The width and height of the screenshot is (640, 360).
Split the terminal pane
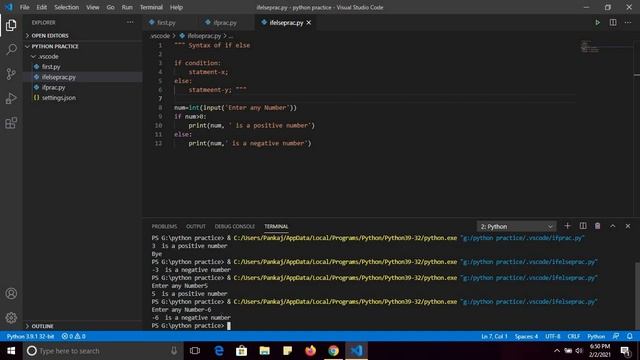583,226
